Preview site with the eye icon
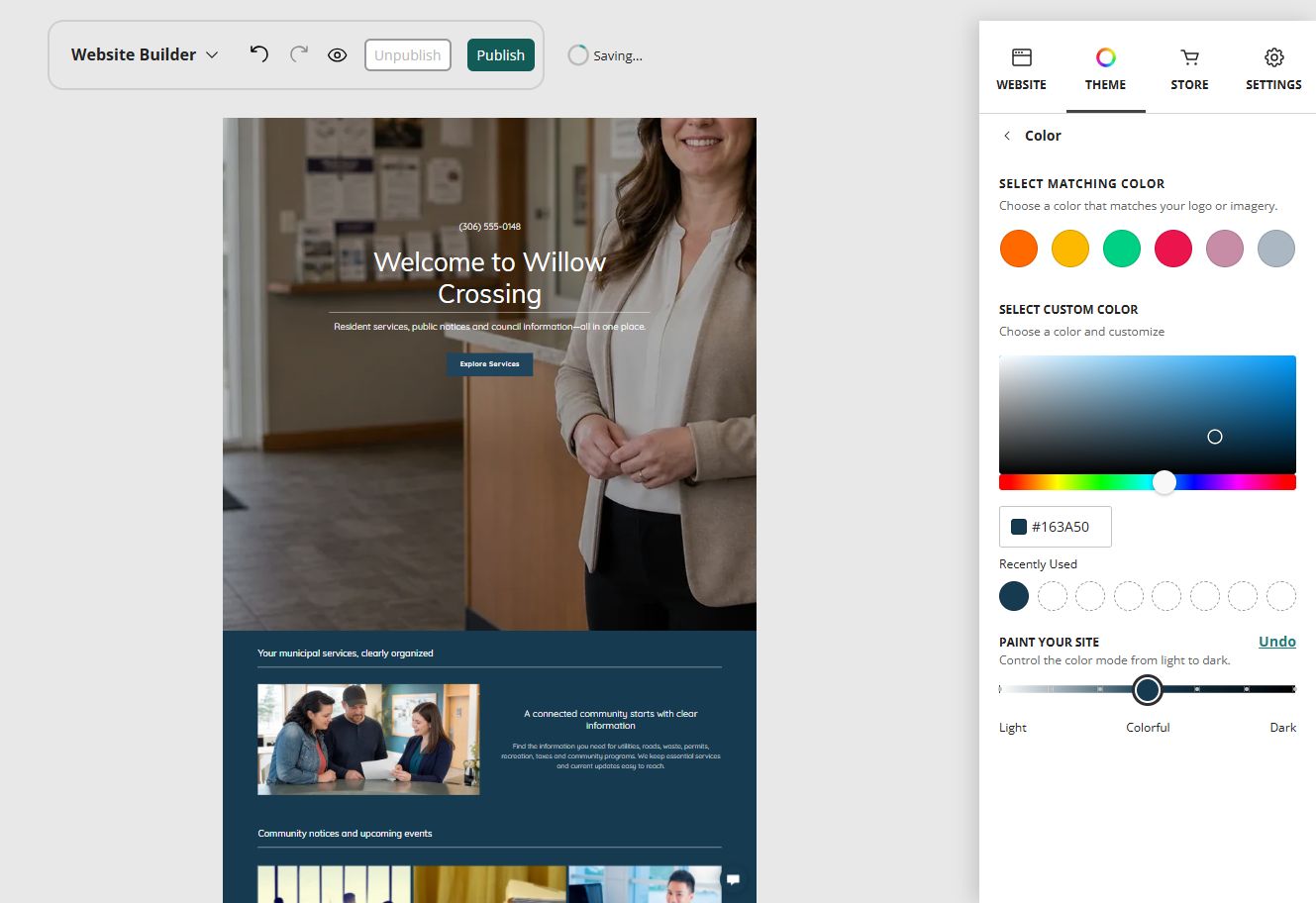This screenshot has width=1316, height=903. point(338,55)
